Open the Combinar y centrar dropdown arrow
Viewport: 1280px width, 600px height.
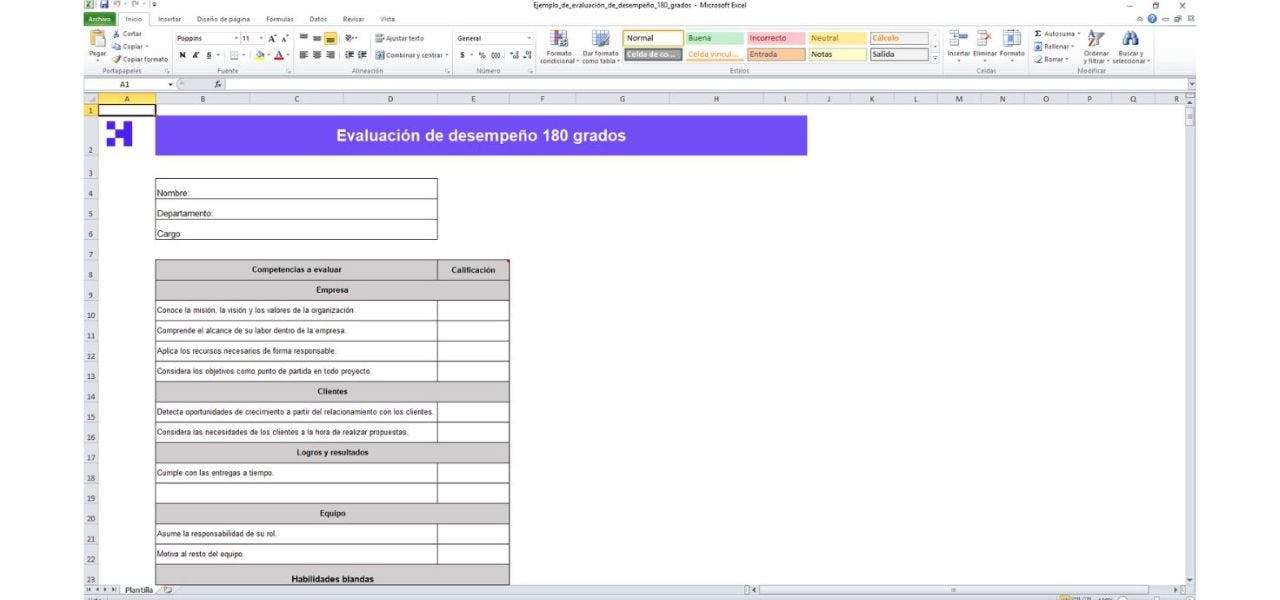click(446, 53)
